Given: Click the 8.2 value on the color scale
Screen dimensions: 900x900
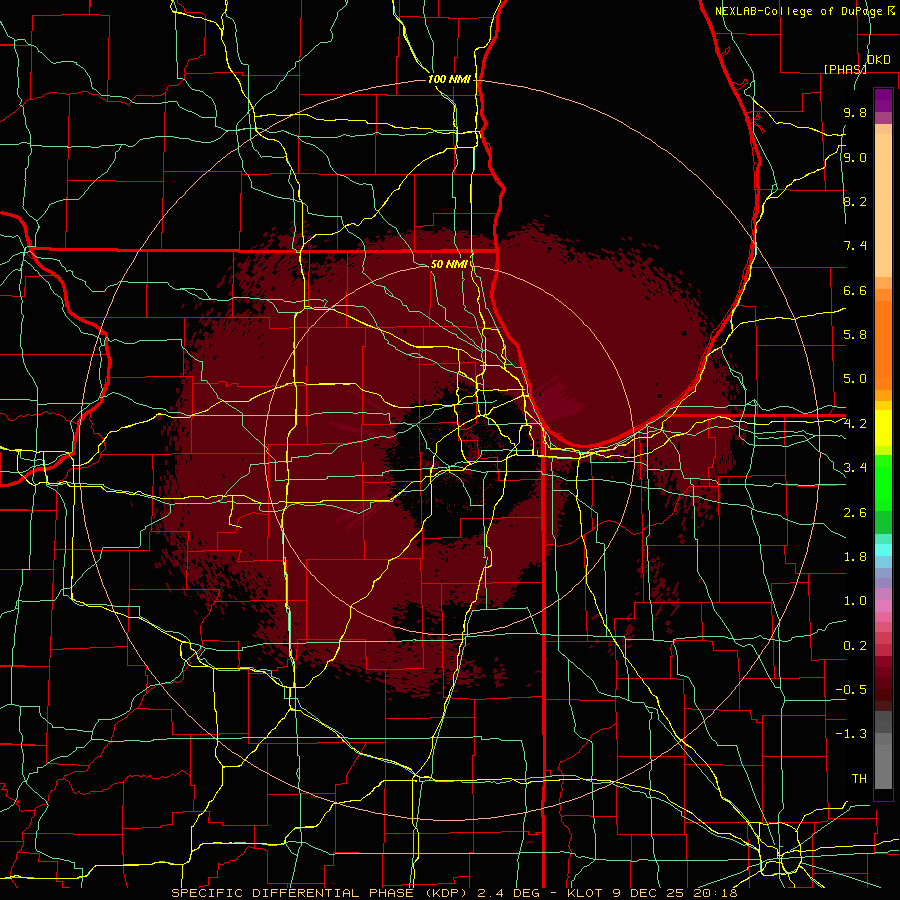Looking at the screenshot, I should (855, 202).
